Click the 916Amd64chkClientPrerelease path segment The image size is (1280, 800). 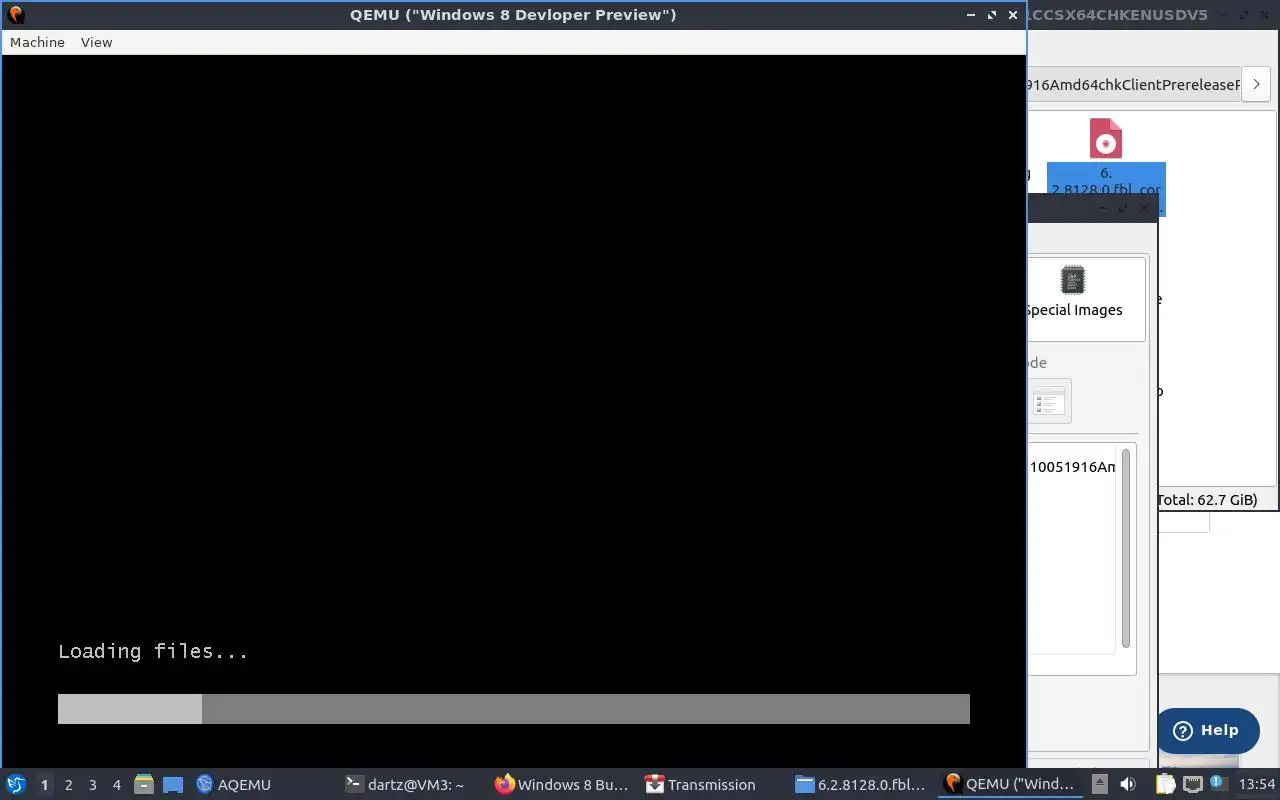point(1133,85)
